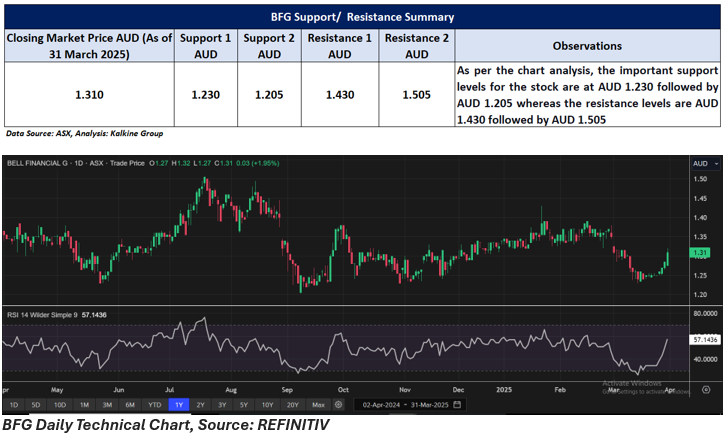Switch chart range to 2Y
The width and height of the screenshot is (723, 438).
[x=201, y=405]
